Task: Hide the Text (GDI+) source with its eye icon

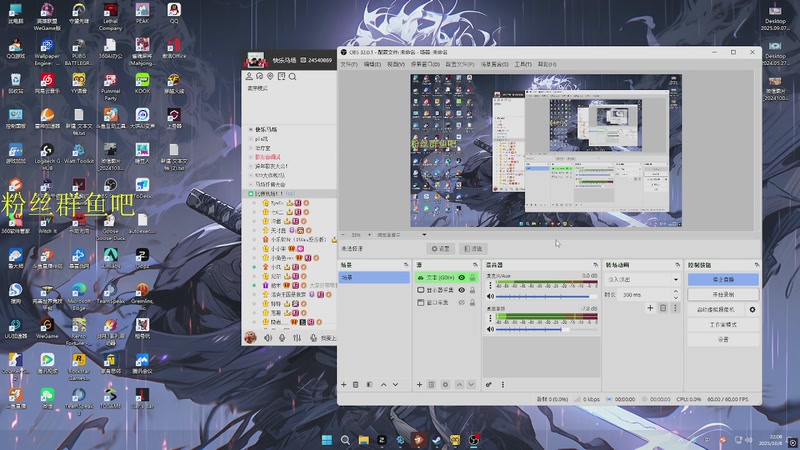Action: (x=462, y=278)
